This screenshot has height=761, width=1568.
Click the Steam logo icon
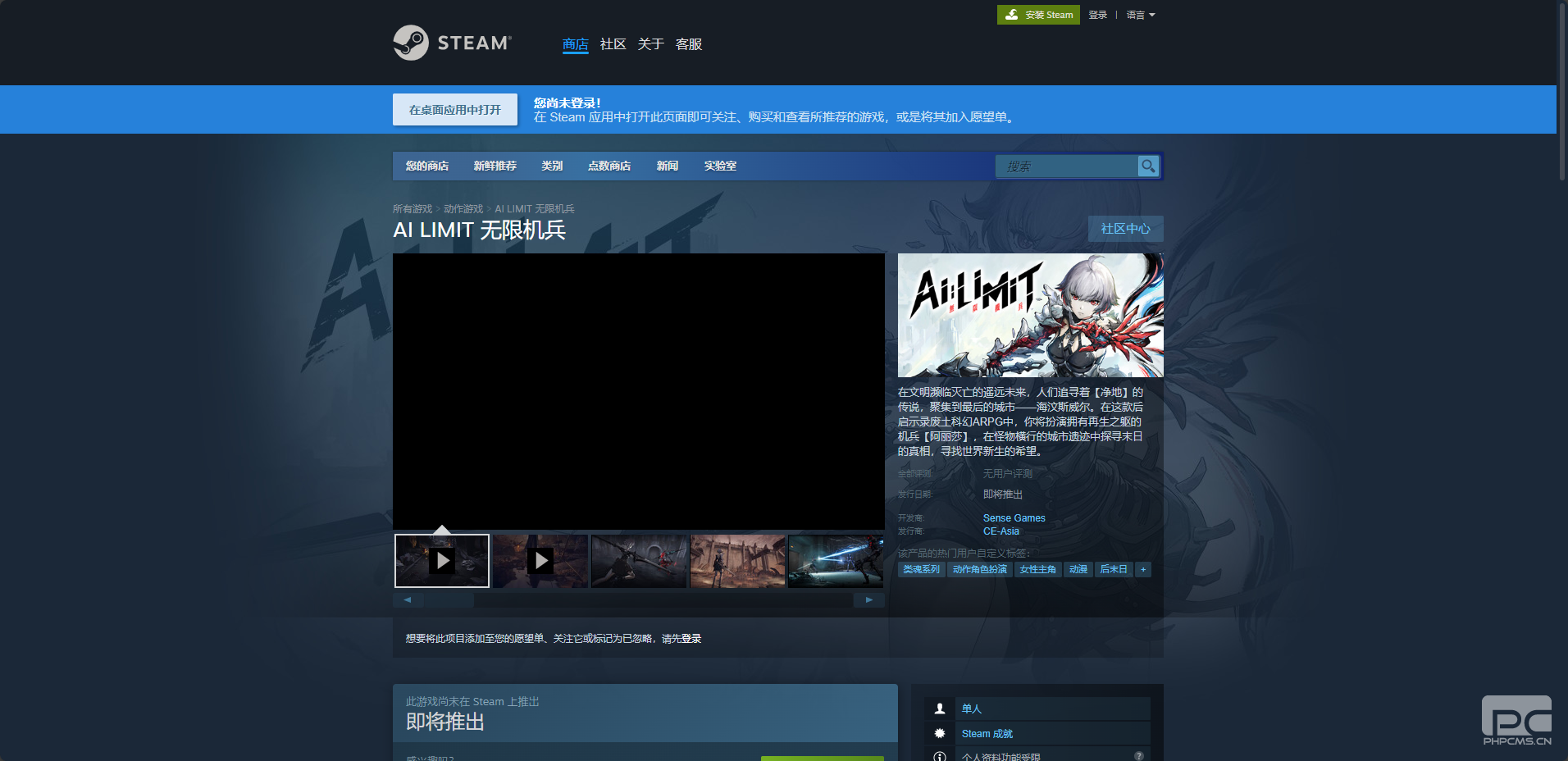click(x=411, y=43)
